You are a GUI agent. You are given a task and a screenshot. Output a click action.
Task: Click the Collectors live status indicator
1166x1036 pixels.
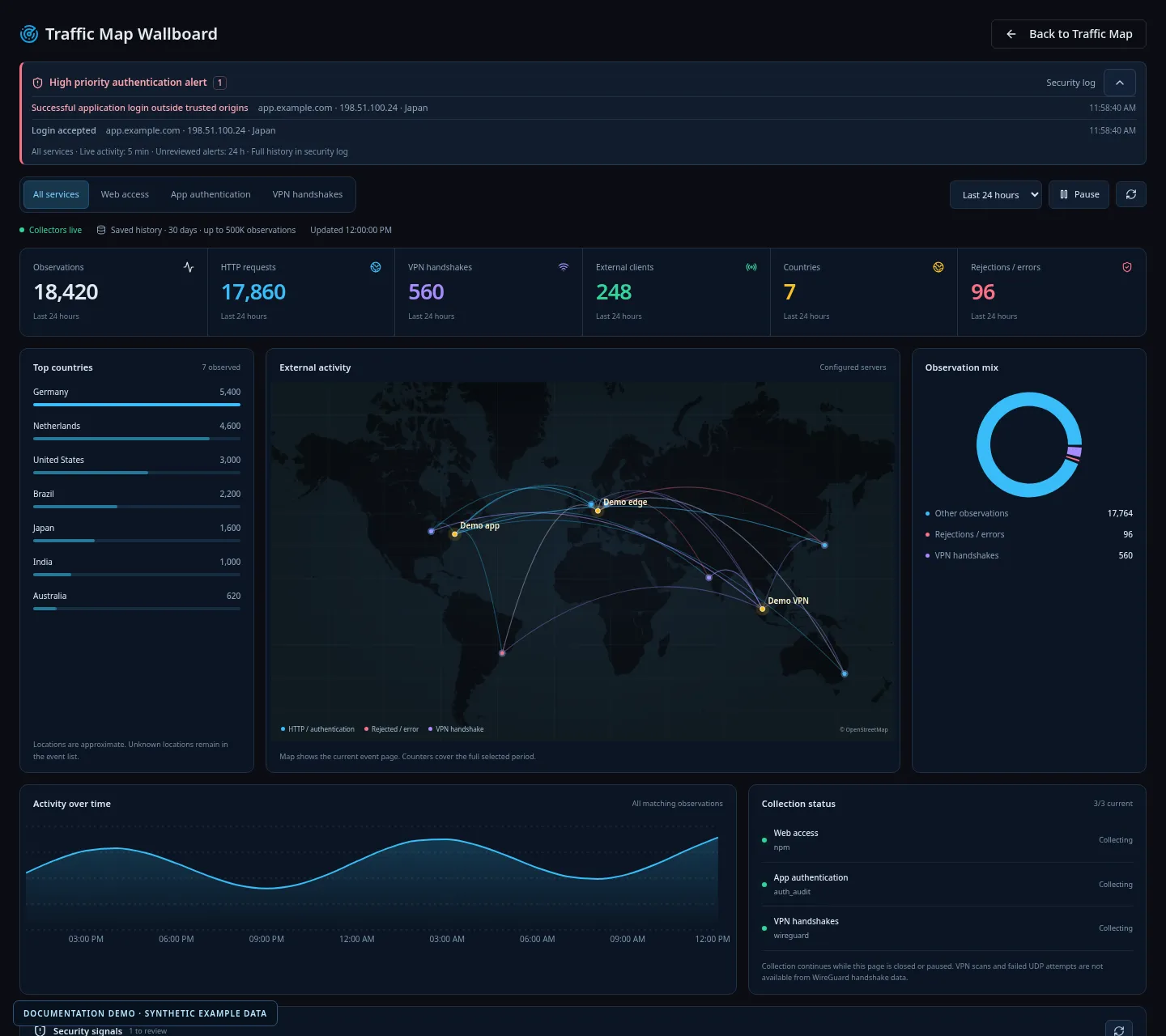tap(51, 230)
